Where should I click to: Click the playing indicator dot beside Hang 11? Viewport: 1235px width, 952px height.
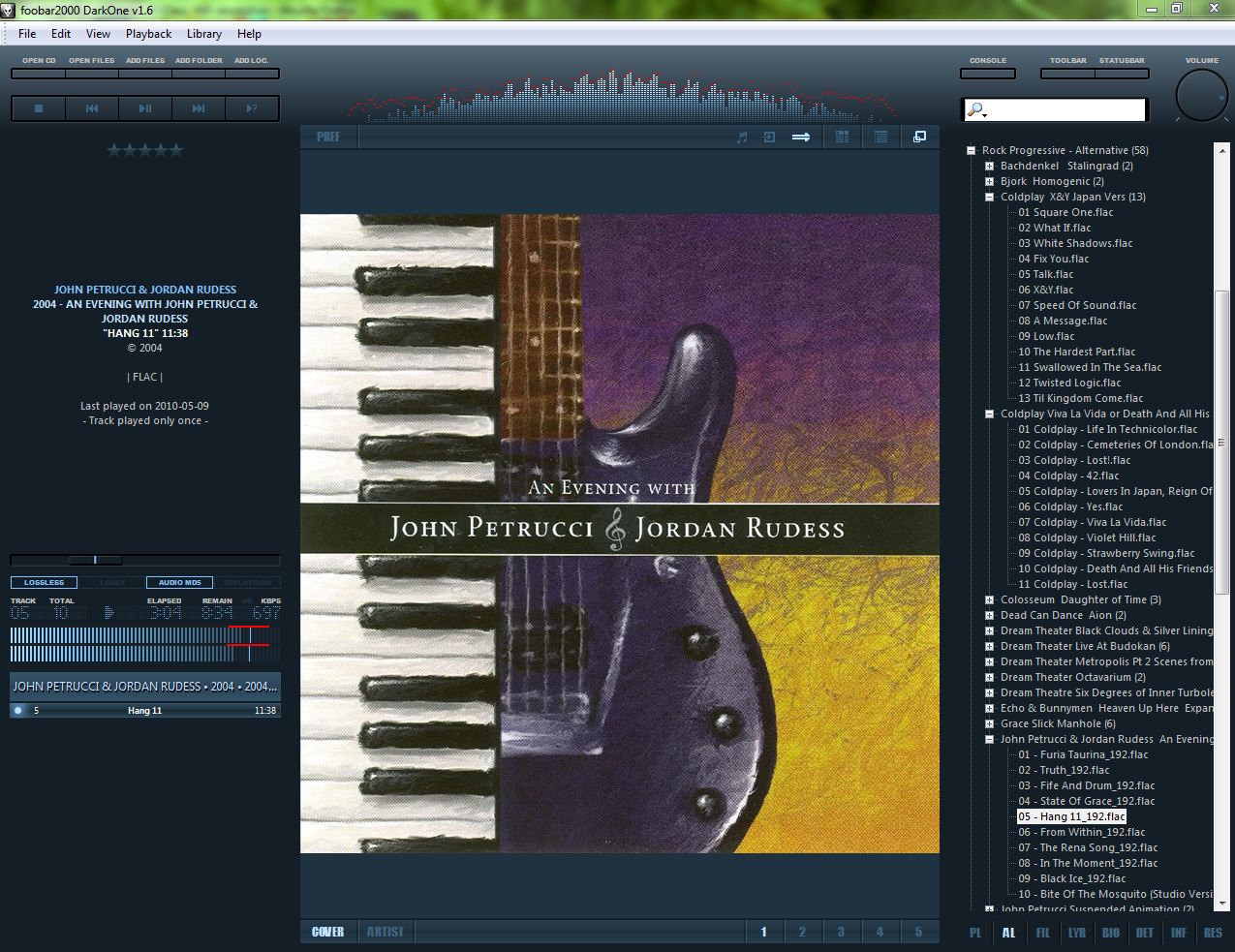[17, 710]
